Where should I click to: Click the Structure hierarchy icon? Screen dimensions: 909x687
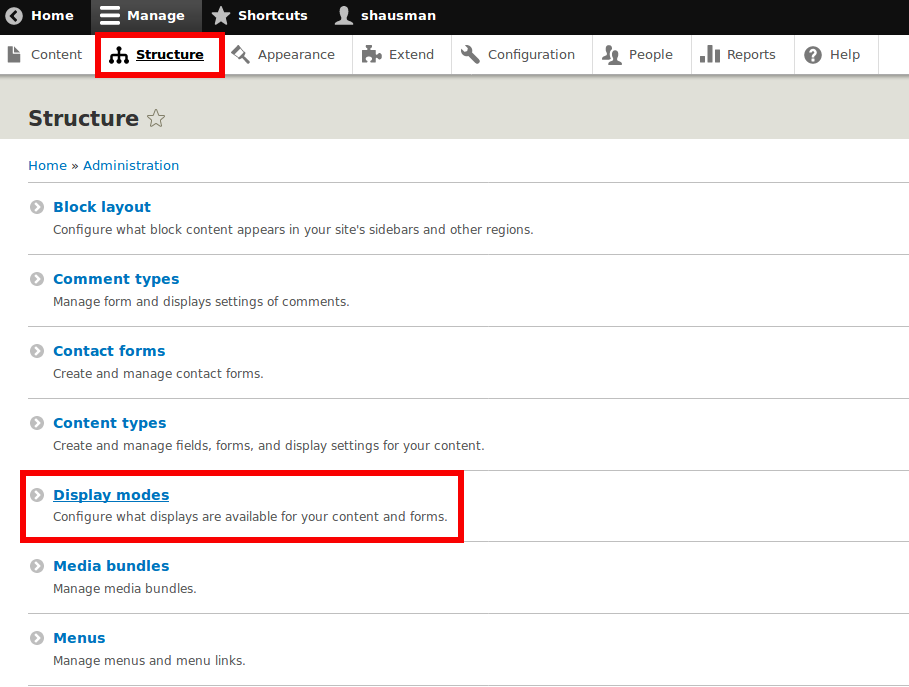(x=119, y=55)
